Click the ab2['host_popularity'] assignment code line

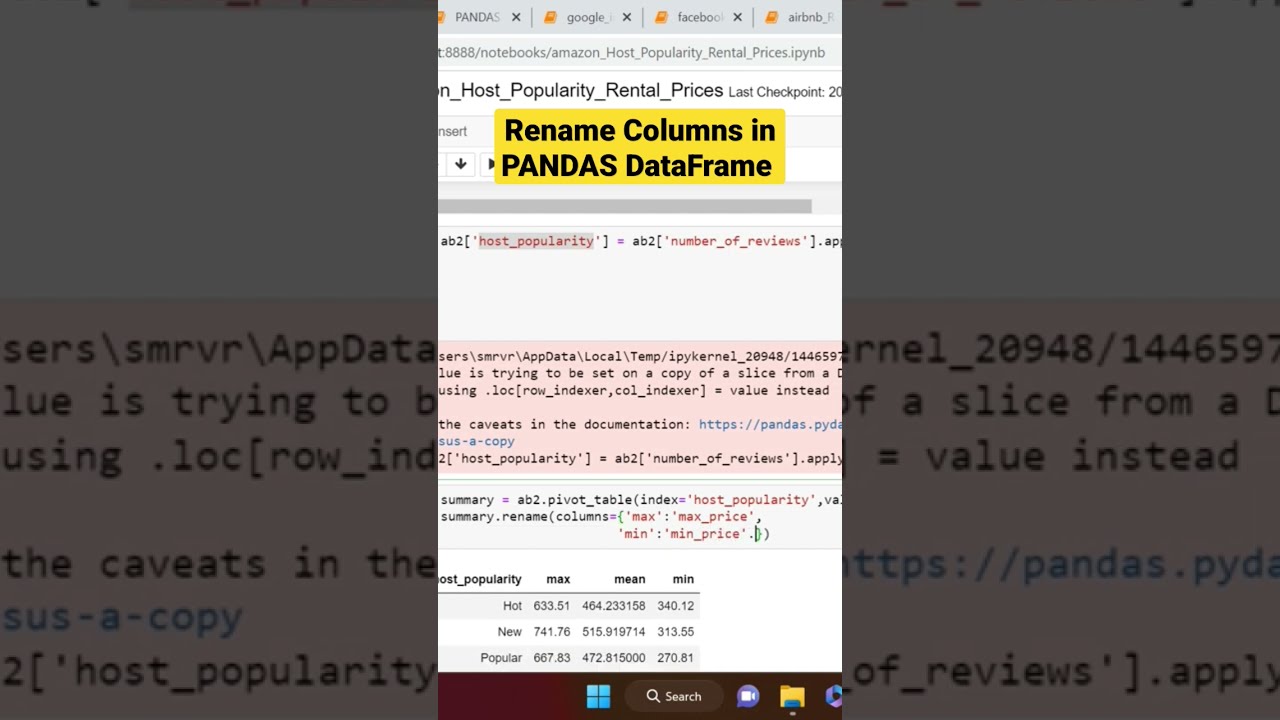(x=640, y=241)
